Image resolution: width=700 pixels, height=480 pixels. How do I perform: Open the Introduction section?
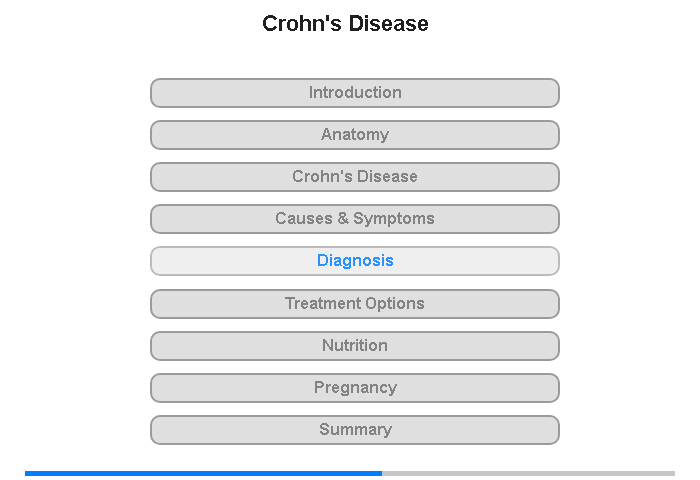tap(355, 93)
